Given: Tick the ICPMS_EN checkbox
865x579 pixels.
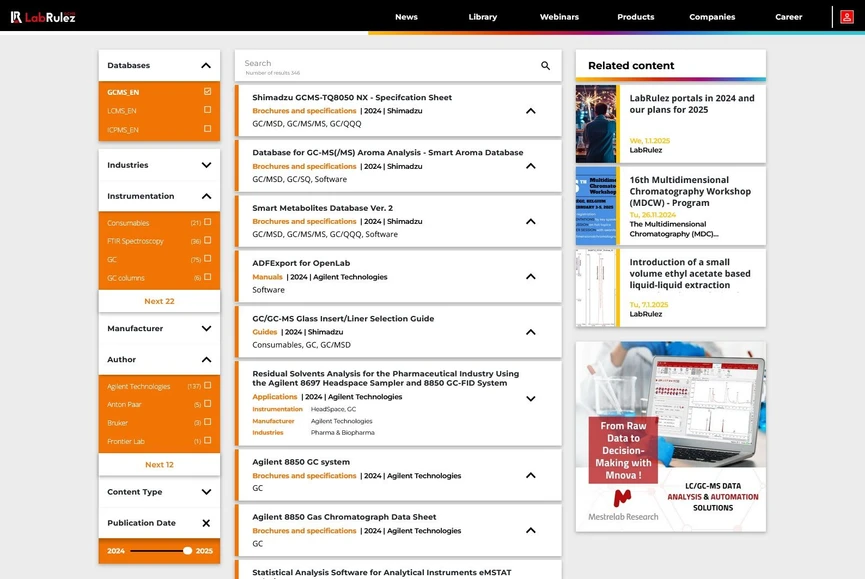Looking at the screenshot, I should pos(207,128).
